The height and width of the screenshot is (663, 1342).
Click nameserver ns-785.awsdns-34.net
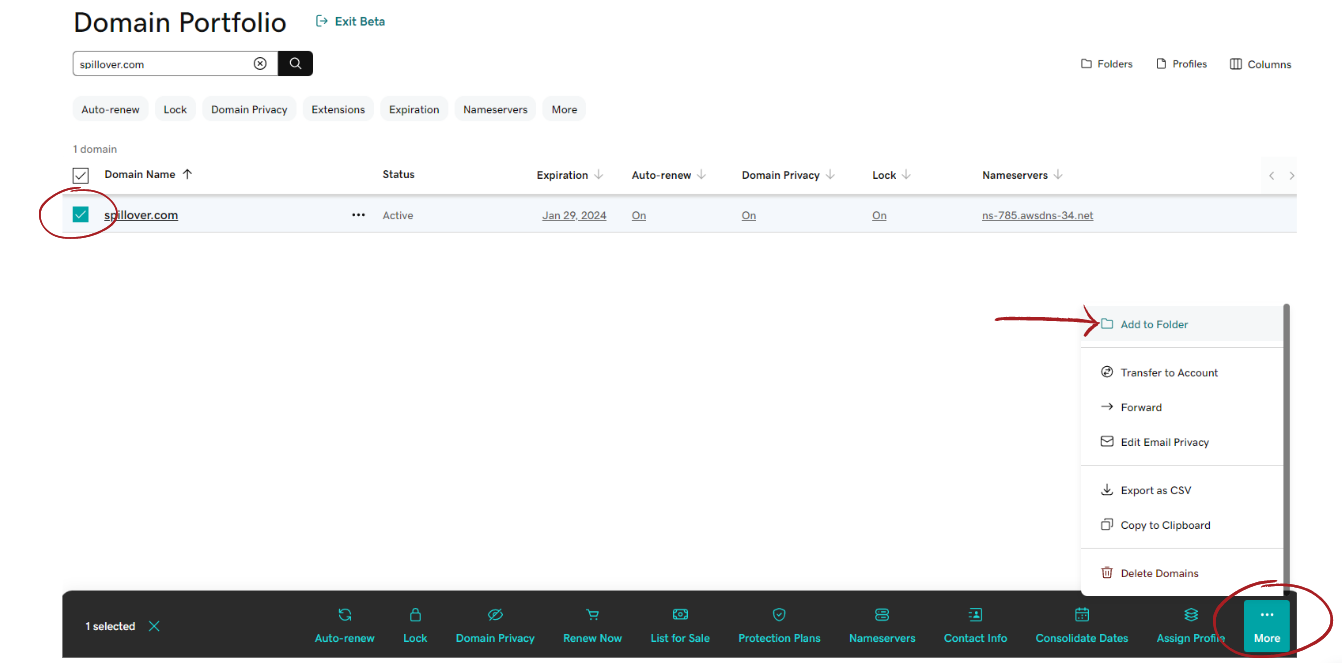click(x=1038, y=215)
